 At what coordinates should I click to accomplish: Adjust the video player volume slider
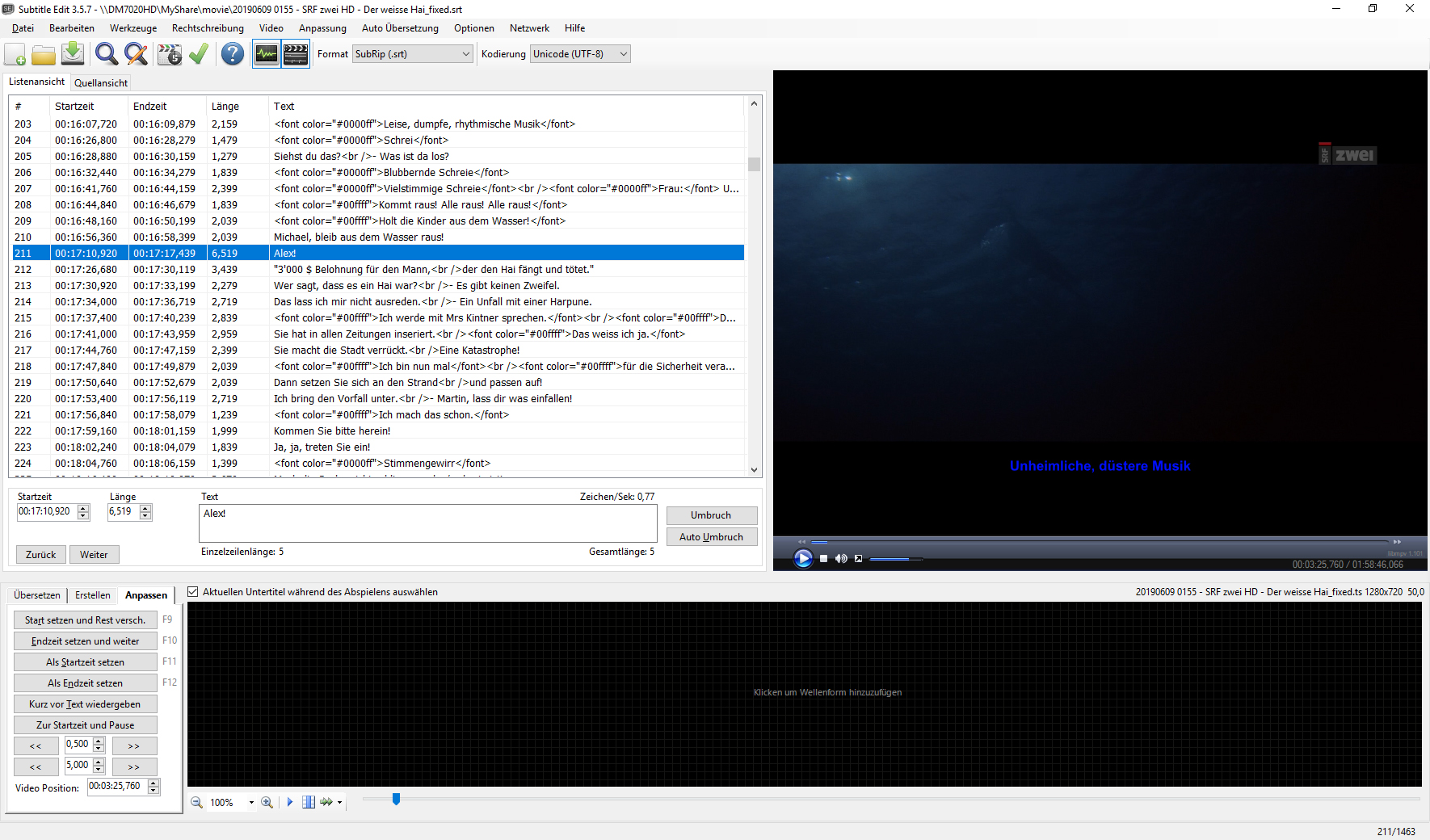[895, 558]
